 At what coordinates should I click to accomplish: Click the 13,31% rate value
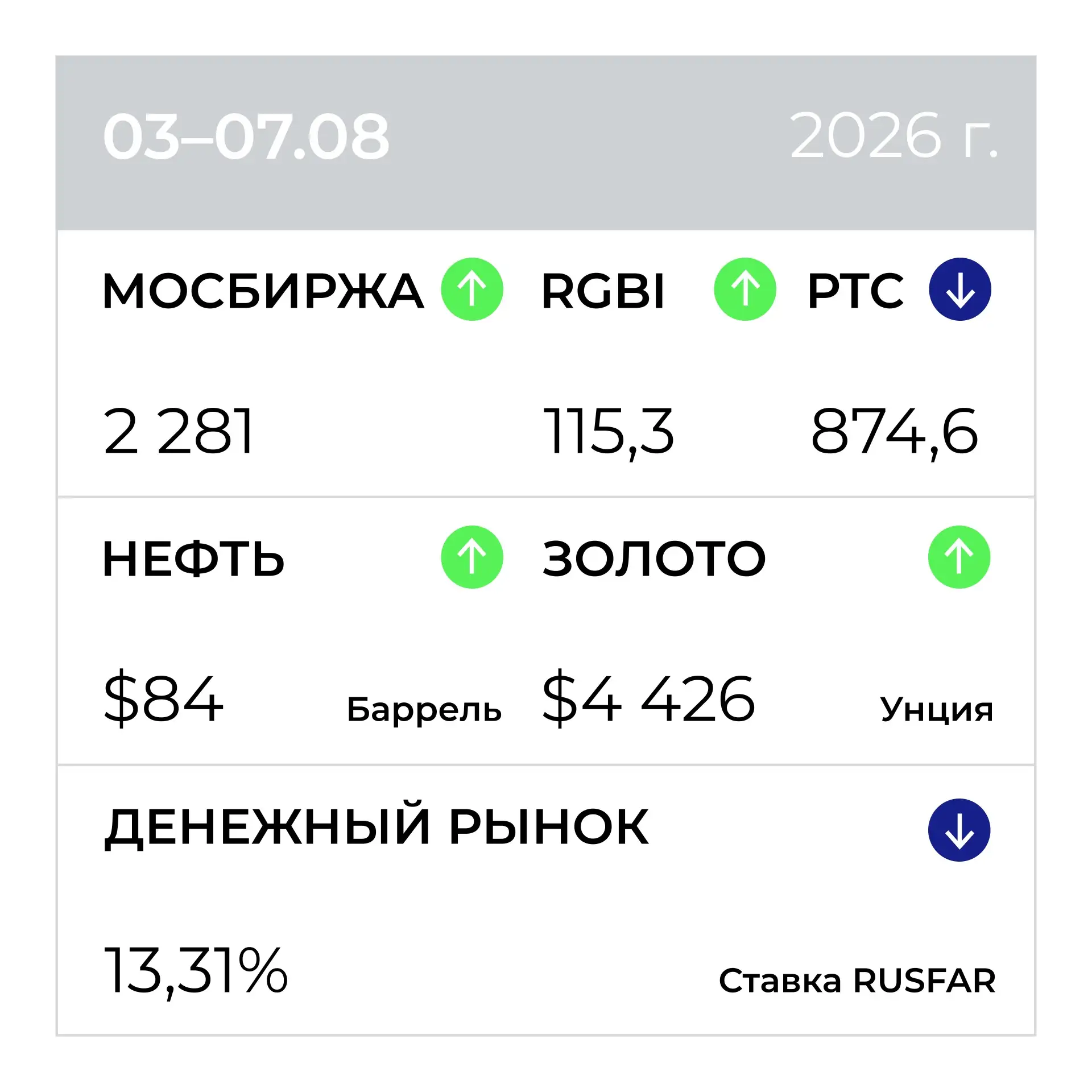[x=196, y=971]
